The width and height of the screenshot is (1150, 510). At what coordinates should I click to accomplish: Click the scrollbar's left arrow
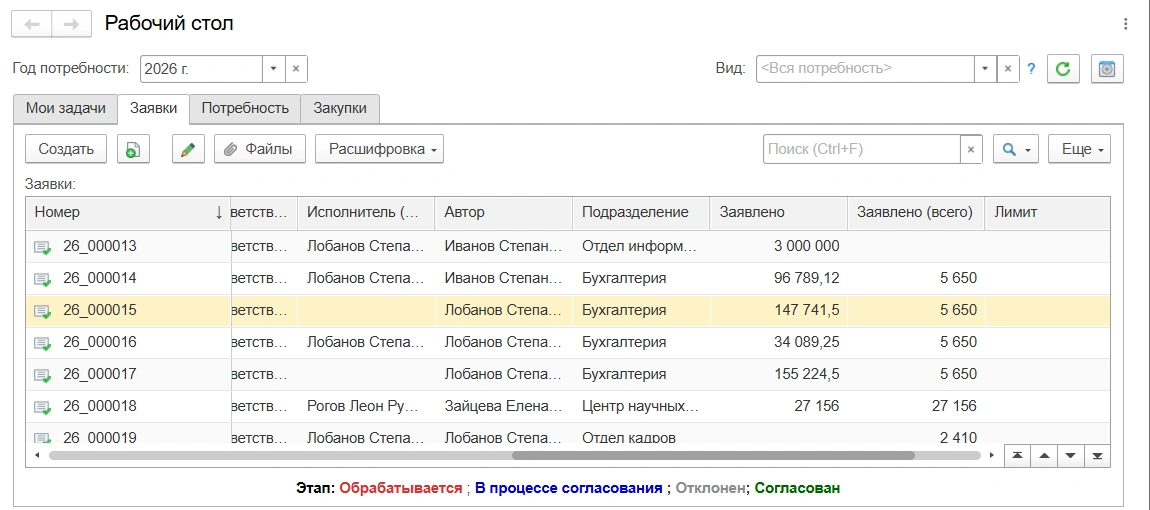click(37, 455)
